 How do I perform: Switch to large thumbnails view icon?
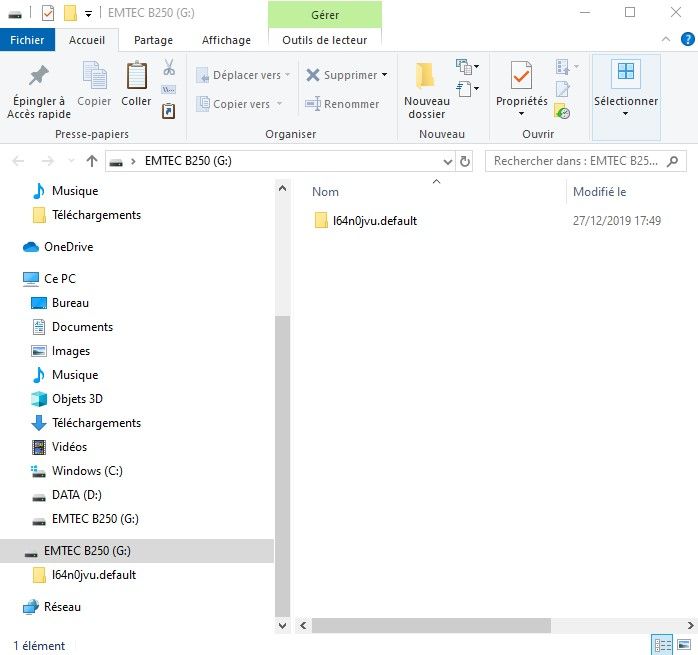(x=684, y=645)
